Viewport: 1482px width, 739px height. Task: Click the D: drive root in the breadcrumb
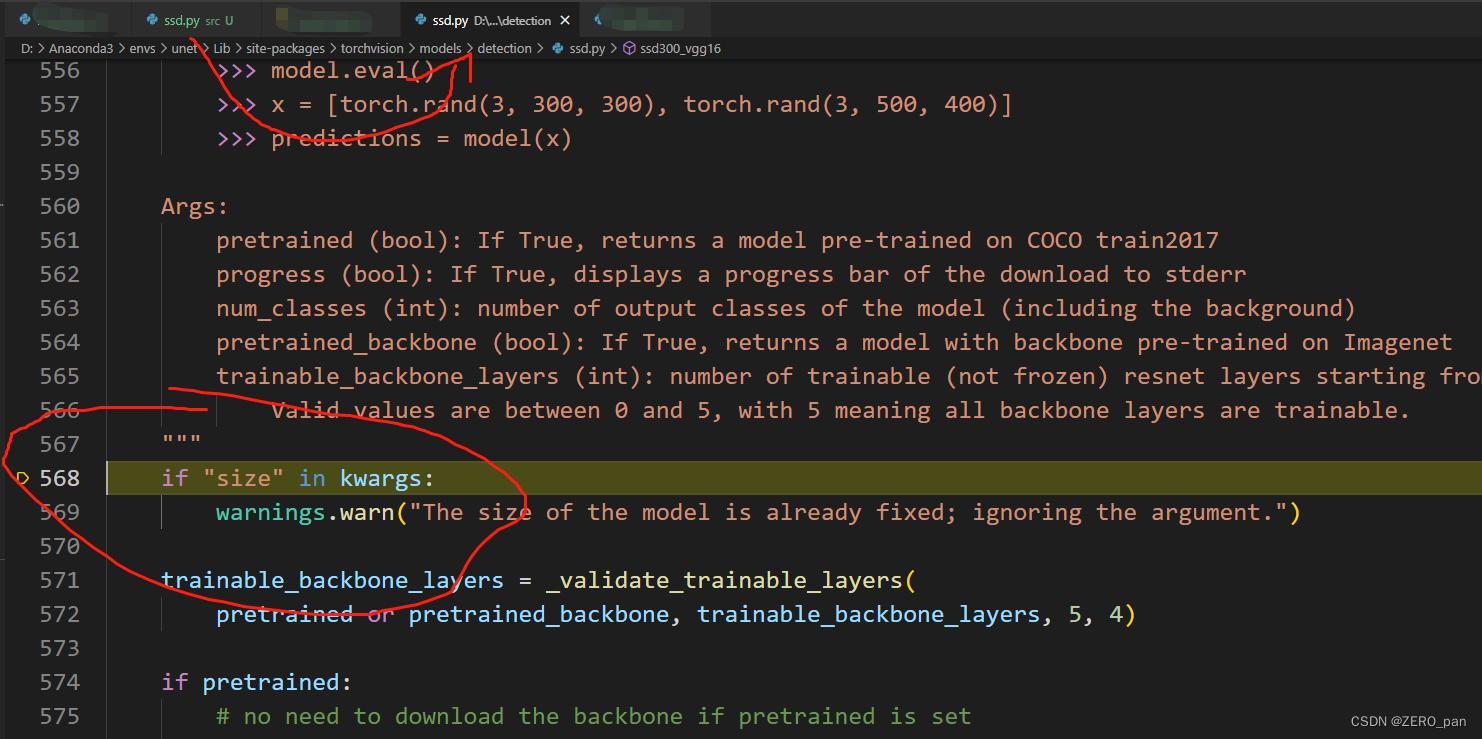pos(25,48)
